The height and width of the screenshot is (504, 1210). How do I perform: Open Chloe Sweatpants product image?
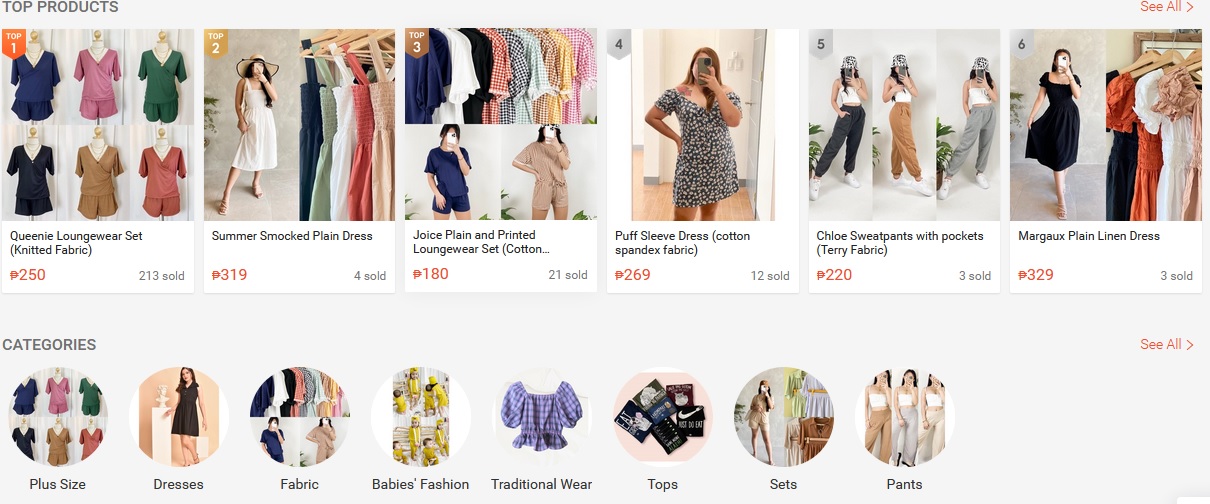coord(904,124)
